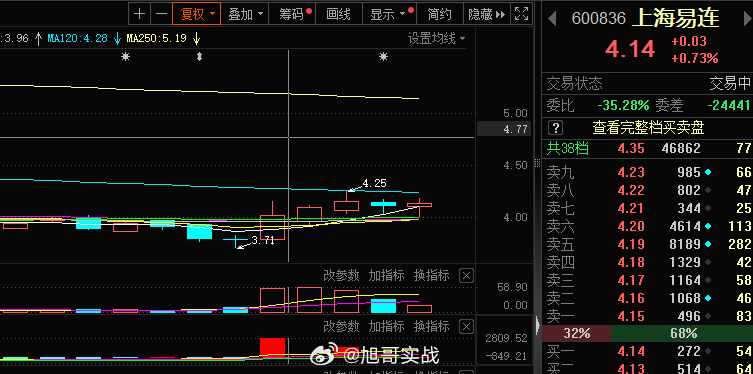Click the 卖三 row price 4.17
Screen dimensions: 753x374
click(631, 280)
